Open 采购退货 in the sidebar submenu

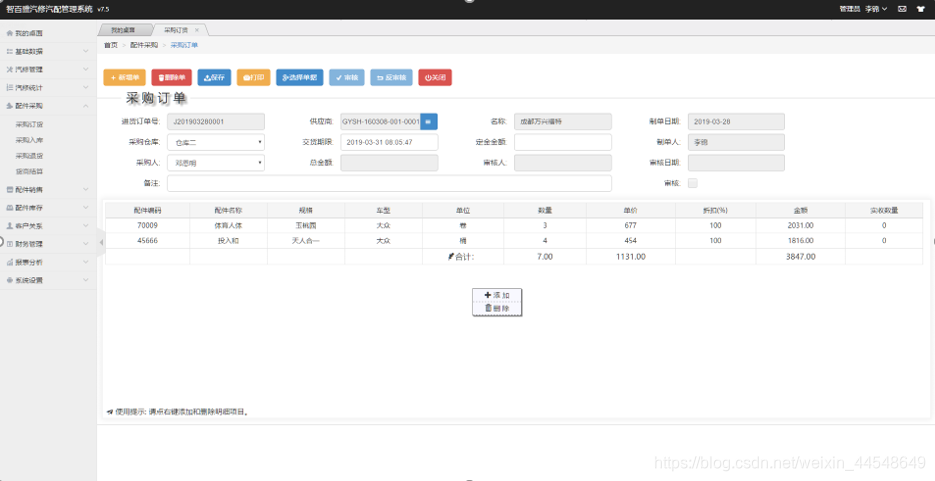coord(29,156)
